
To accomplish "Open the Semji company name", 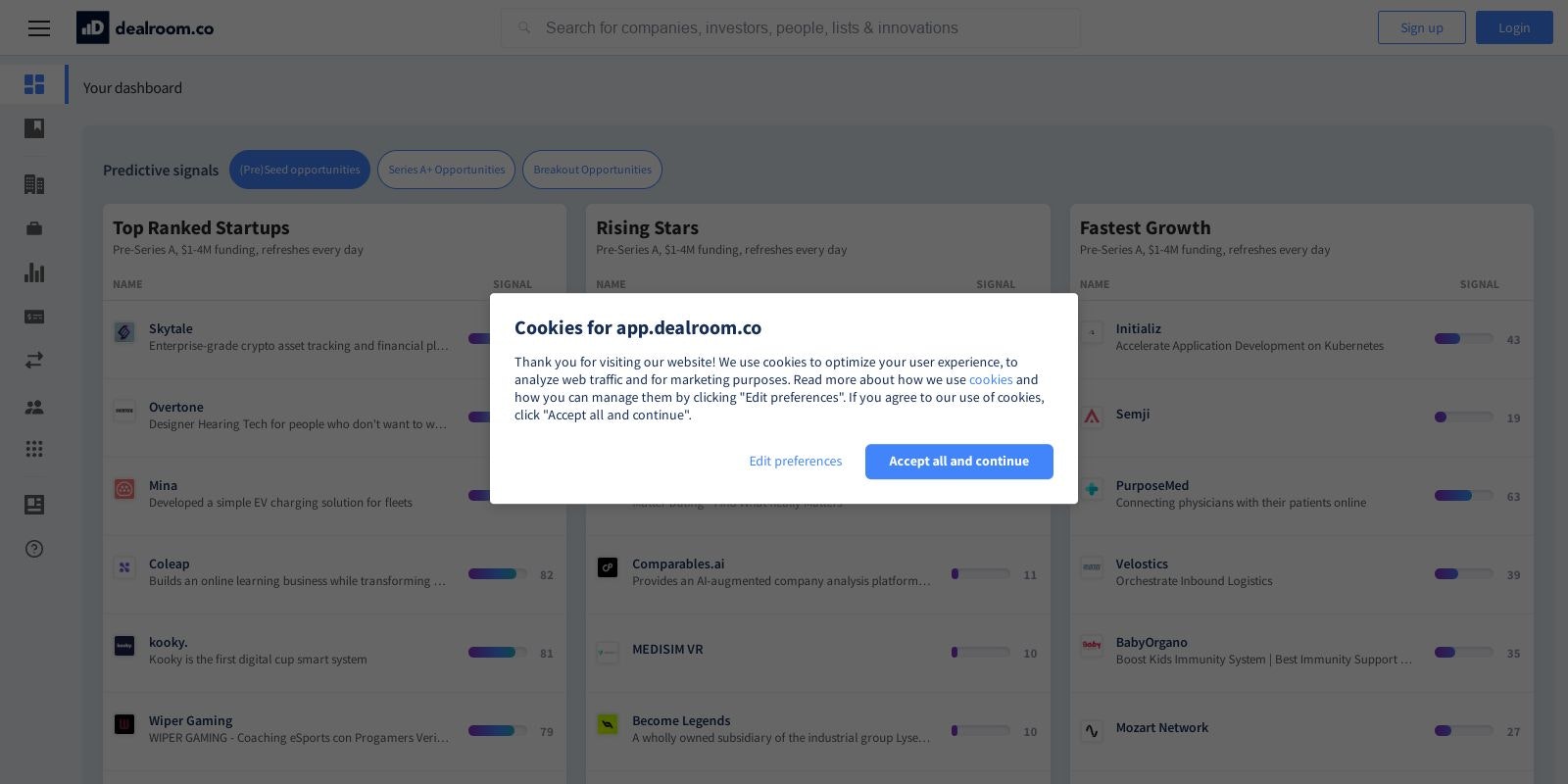I will point(1133,415).
